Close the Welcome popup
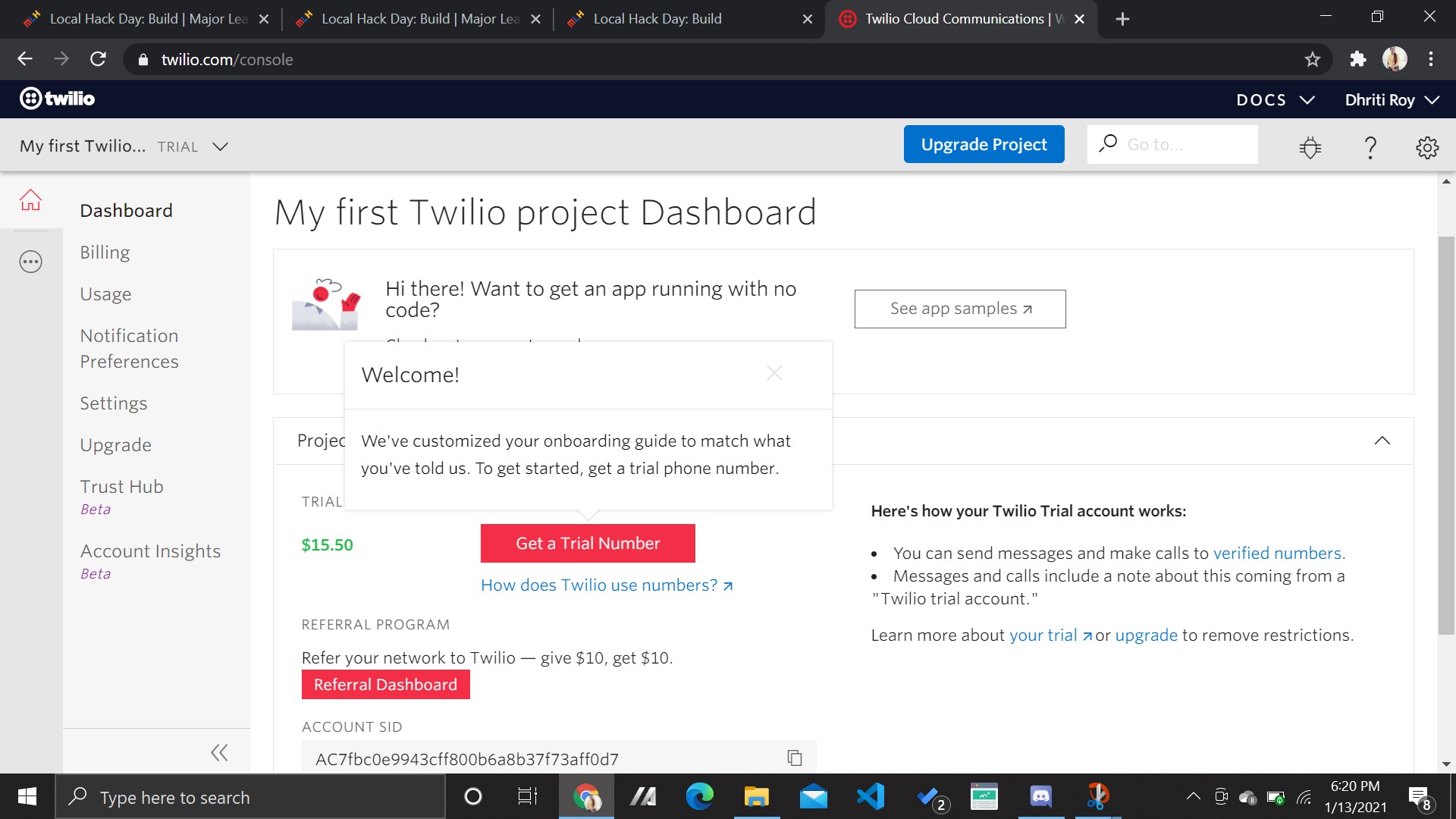 pyautogui.click(x=774, y=373)
